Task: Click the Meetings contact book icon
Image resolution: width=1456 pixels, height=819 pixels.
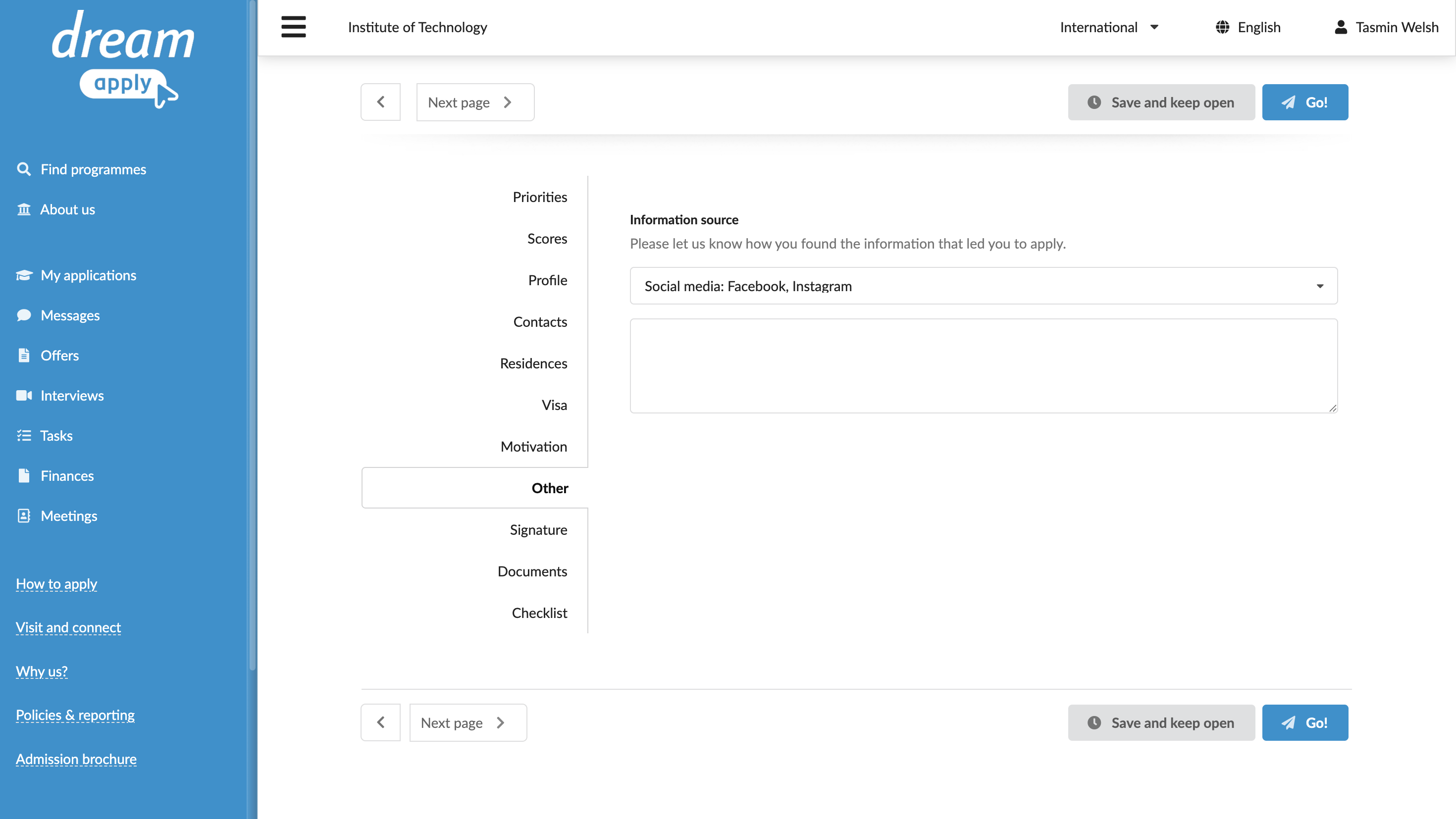Action: [24, 516]
